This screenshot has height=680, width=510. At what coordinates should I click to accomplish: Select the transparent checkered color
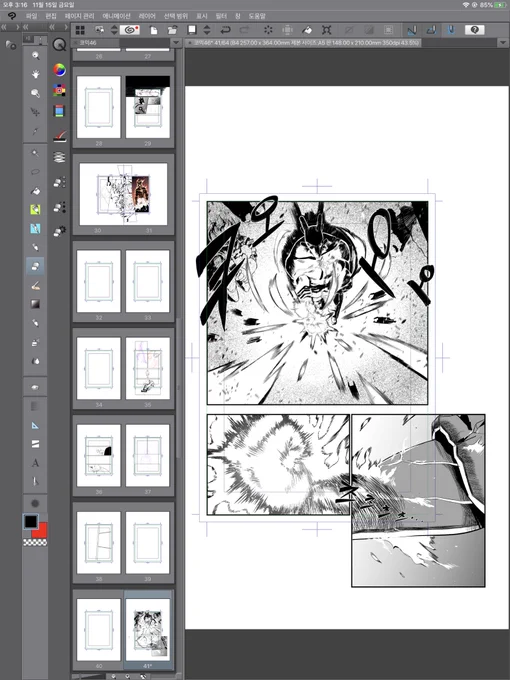point(35,543)
